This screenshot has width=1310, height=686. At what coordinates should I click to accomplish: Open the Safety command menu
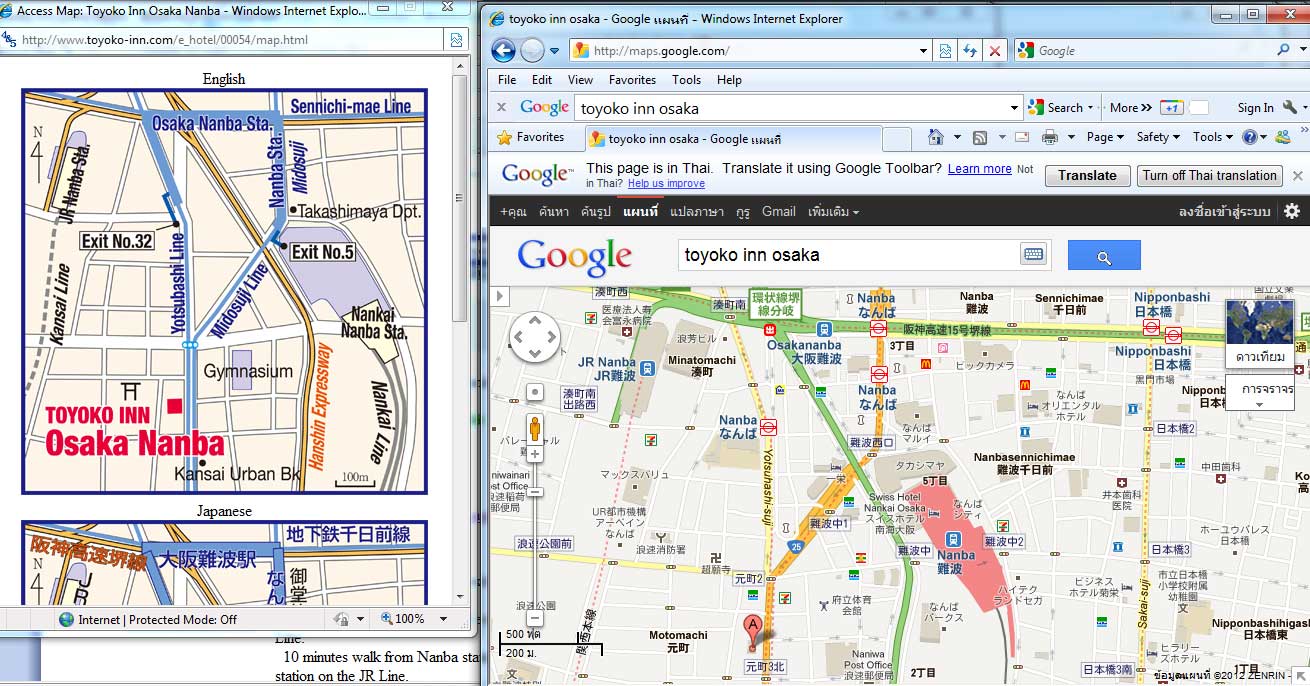pos(1158,137)
